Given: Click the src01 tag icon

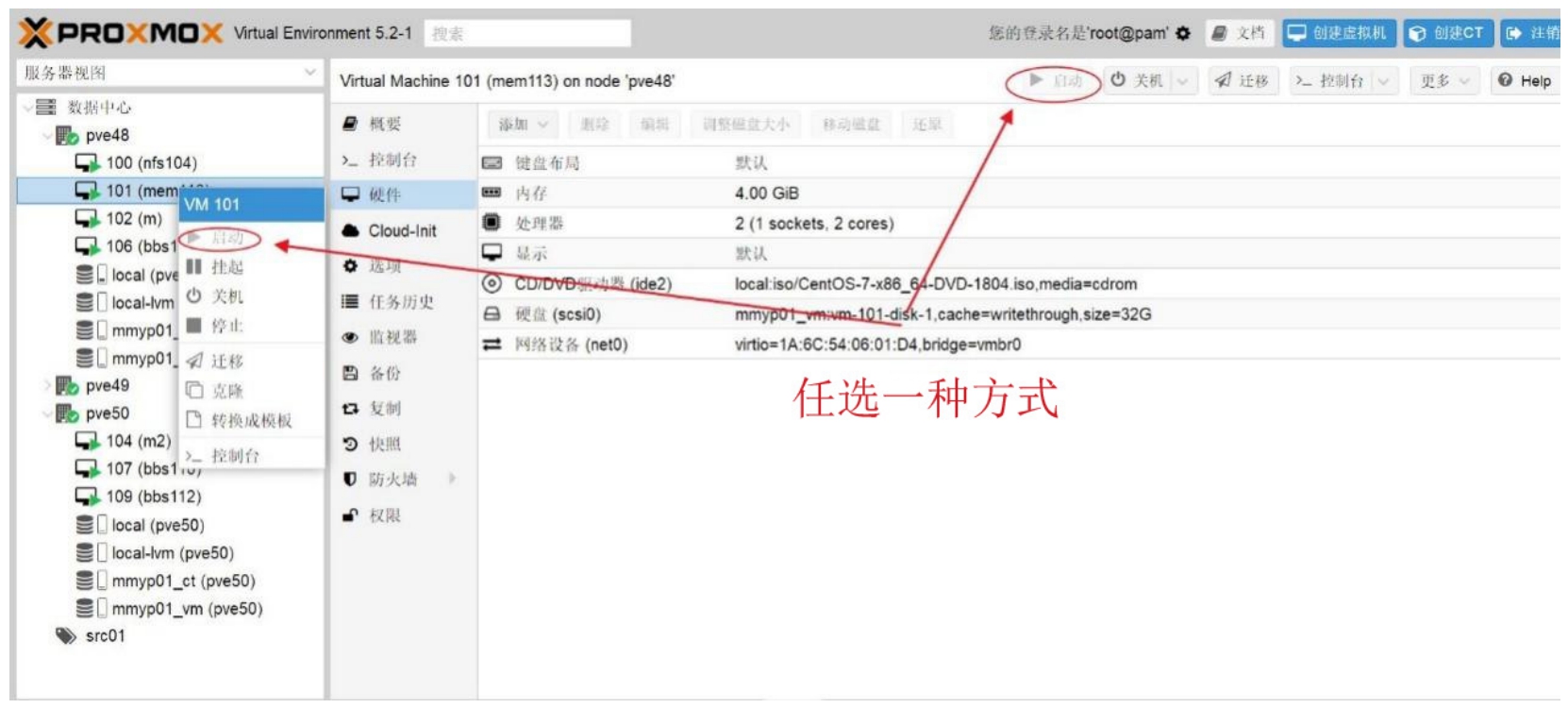Looking at the screenshot, I should pyautogui.click(x=66, y=636).
